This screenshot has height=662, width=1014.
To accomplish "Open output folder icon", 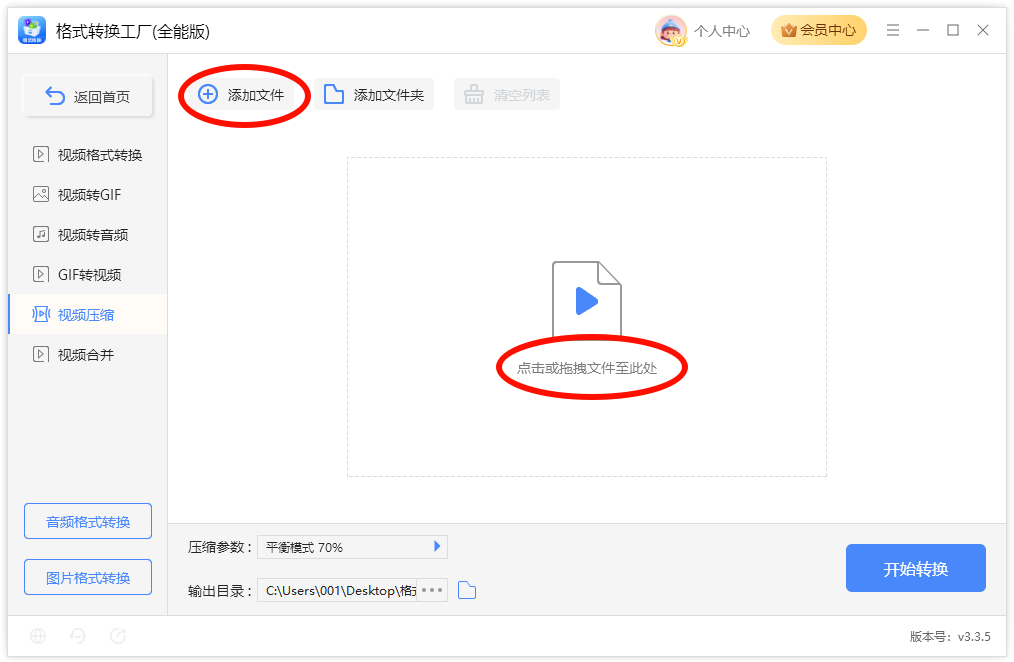I will 467,590.
